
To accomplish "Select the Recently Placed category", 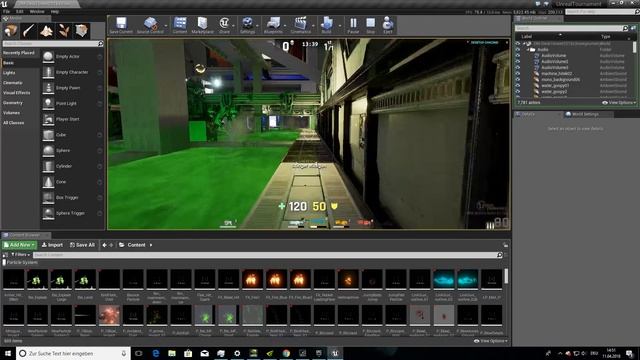I will (x=19, y=53).
